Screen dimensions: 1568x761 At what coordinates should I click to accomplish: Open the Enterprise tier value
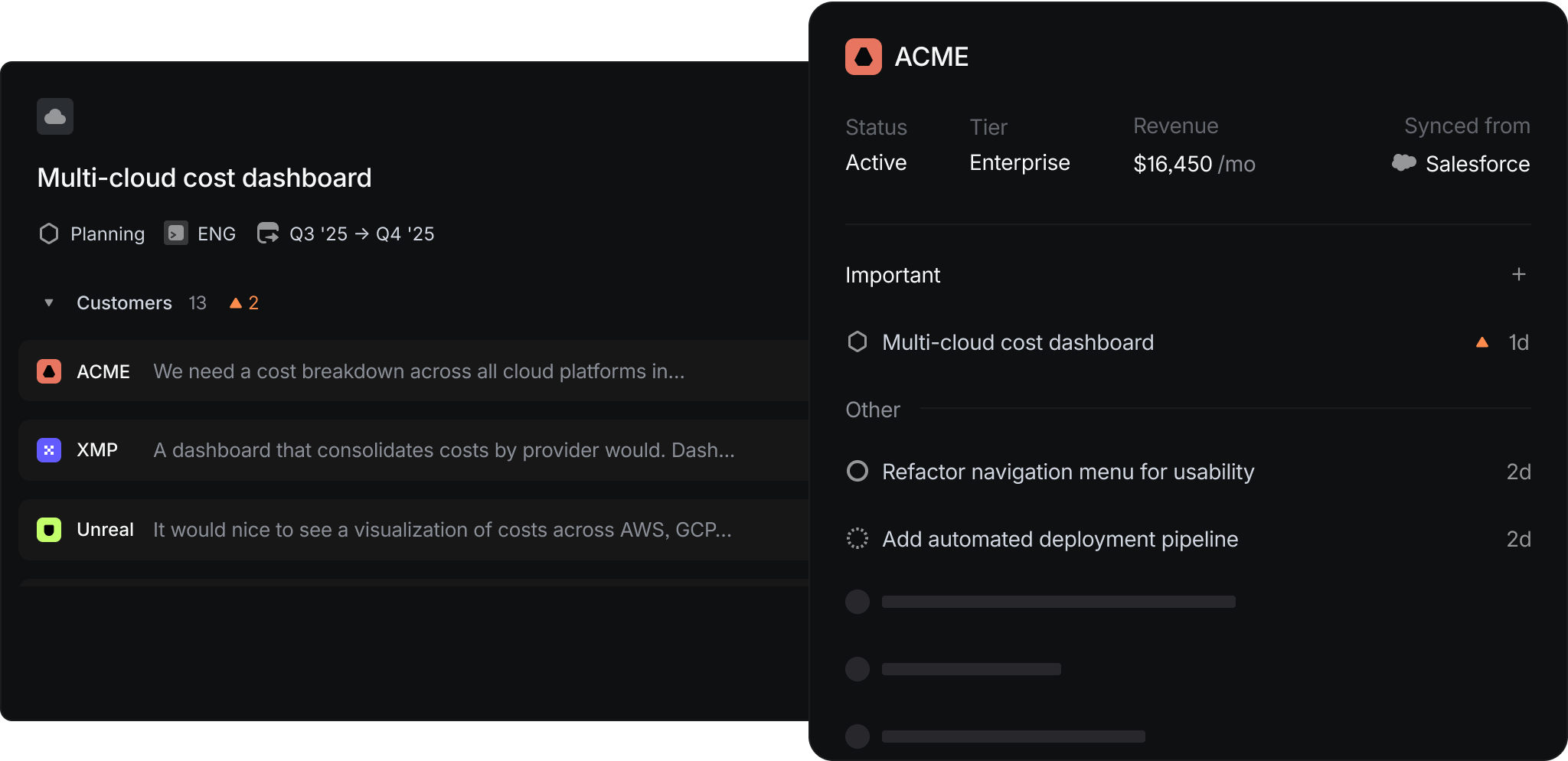click(x=1019, y=163)
